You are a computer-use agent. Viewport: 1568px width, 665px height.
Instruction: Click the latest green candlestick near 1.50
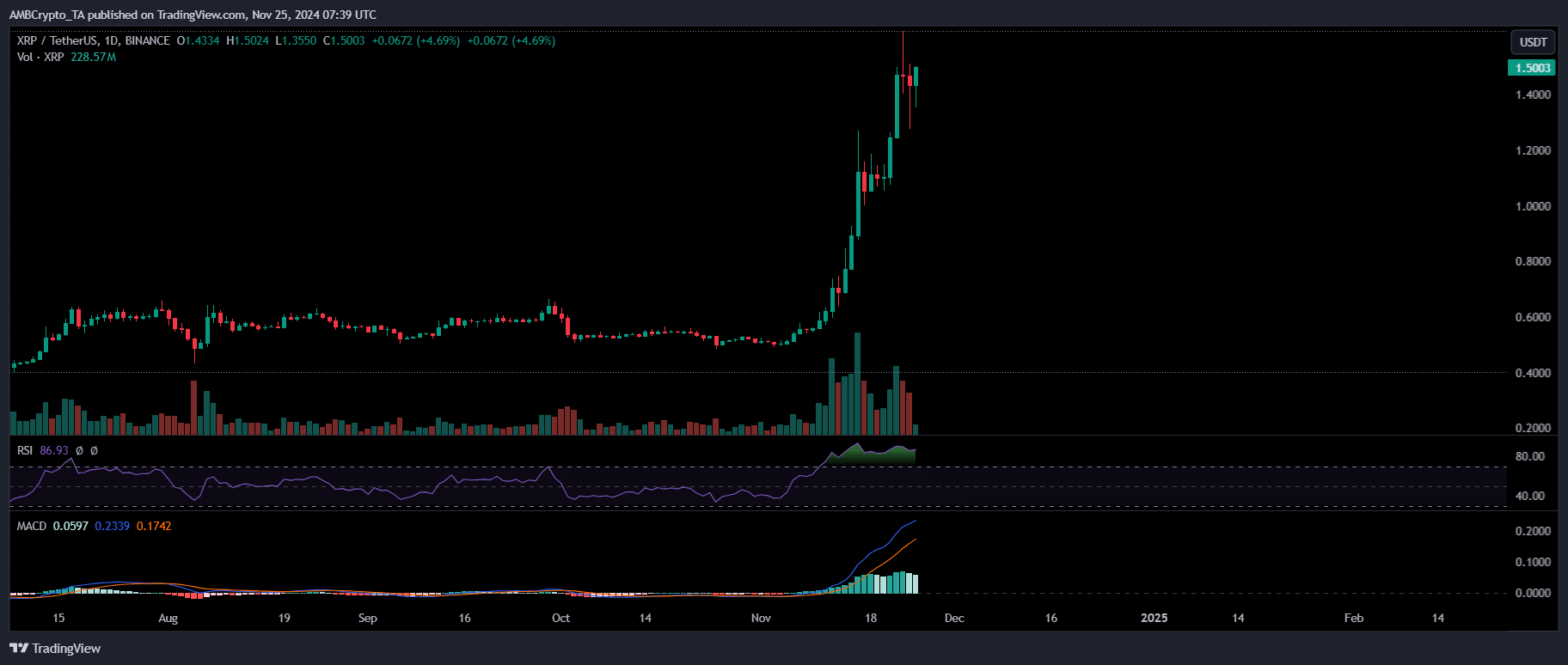point(916,76)
